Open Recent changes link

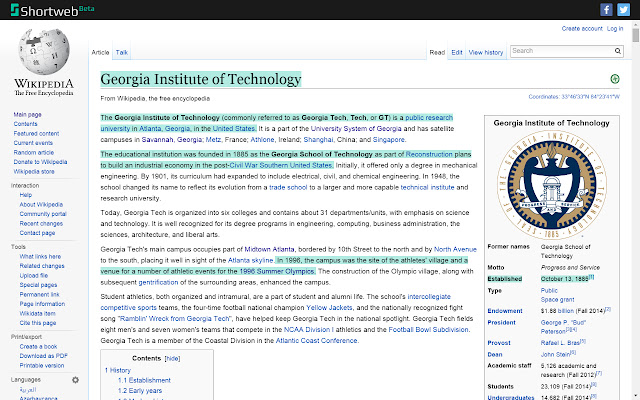pyautogui.click(x=41, y=223)
